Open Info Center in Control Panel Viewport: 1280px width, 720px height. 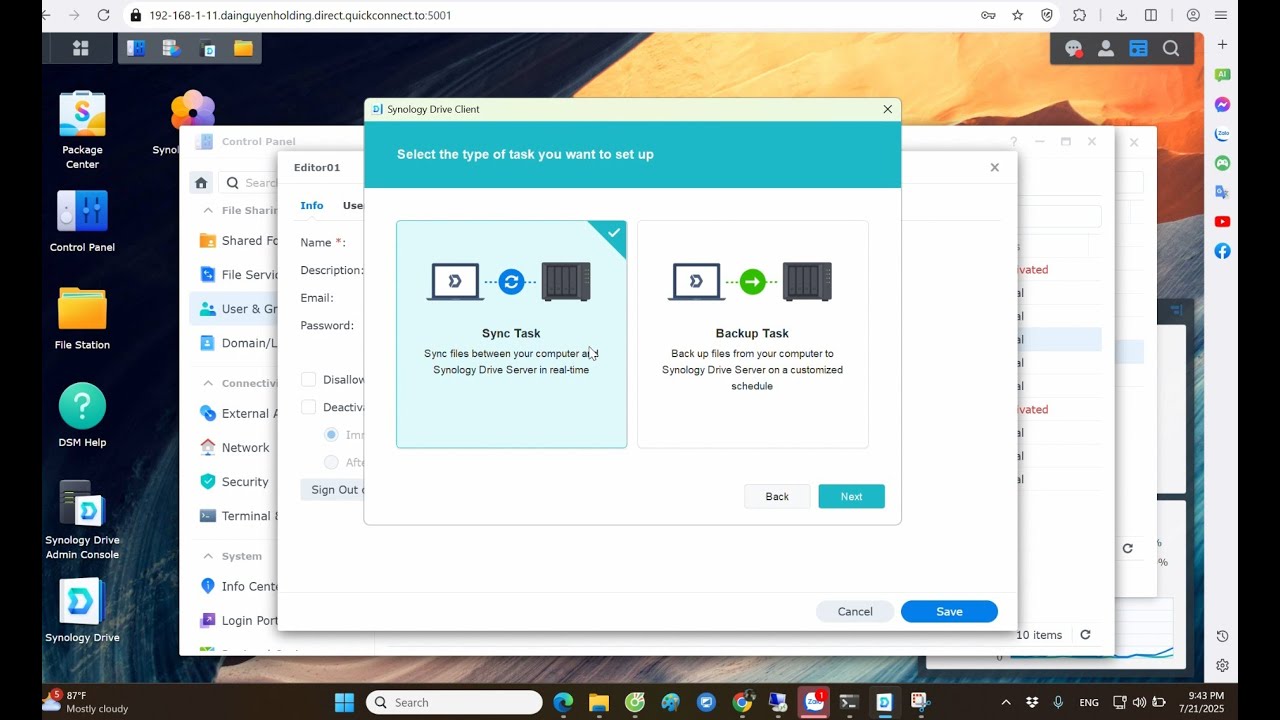(x=238, y=587)
